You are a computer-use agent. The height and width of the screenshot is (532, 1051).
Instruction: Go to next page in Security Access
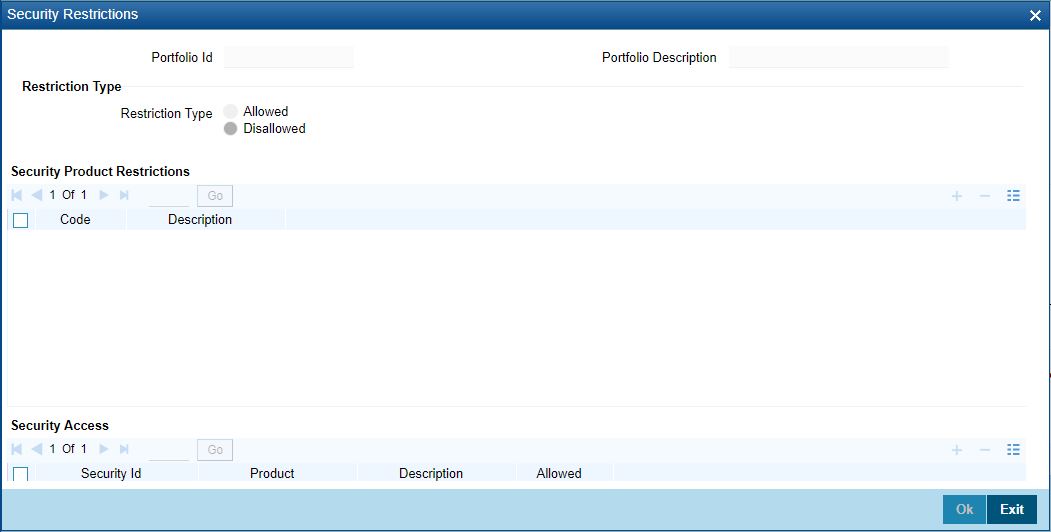[104, 449]
